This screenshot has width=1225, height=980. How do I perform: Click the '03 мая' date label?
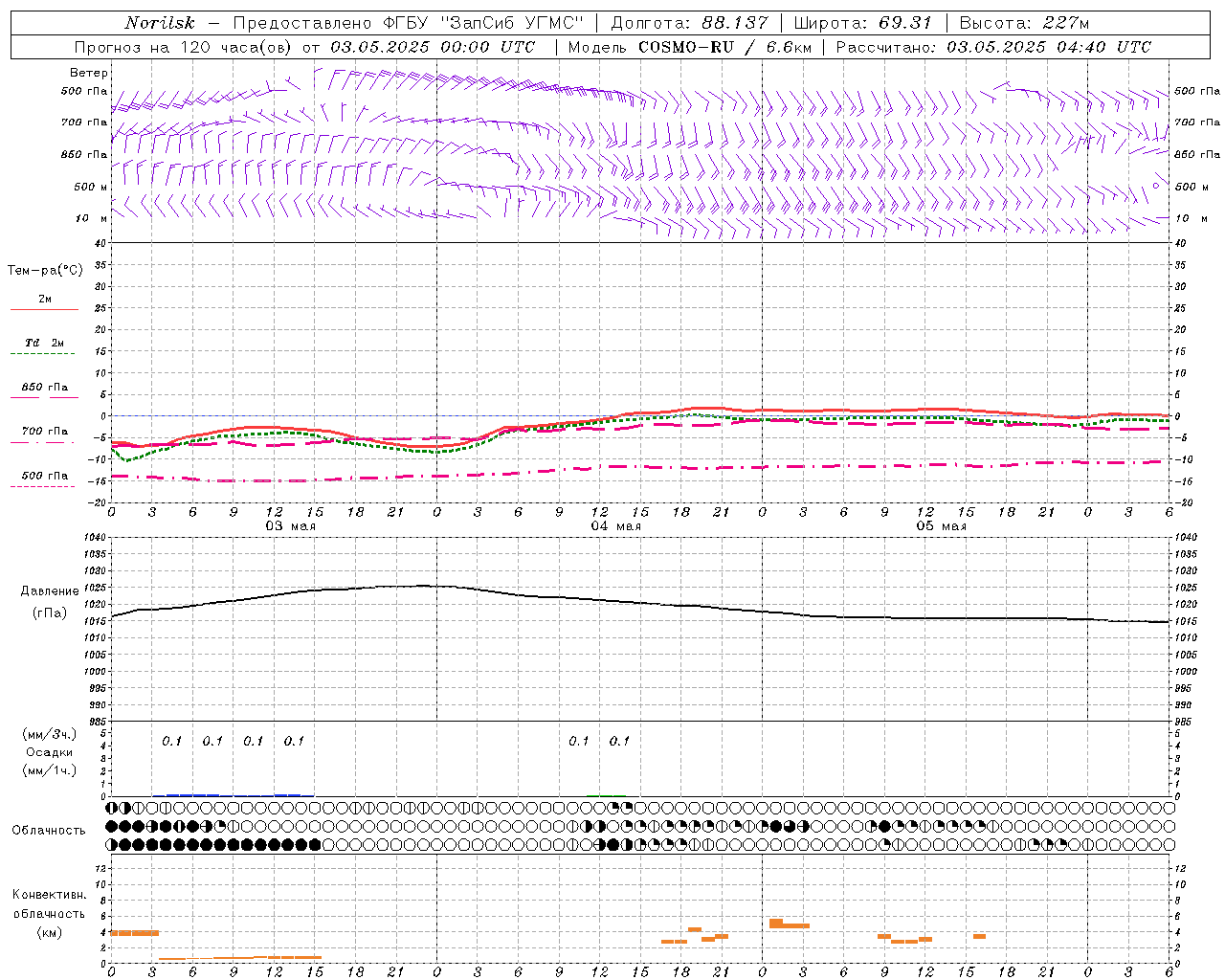click(x=290, y=526)
